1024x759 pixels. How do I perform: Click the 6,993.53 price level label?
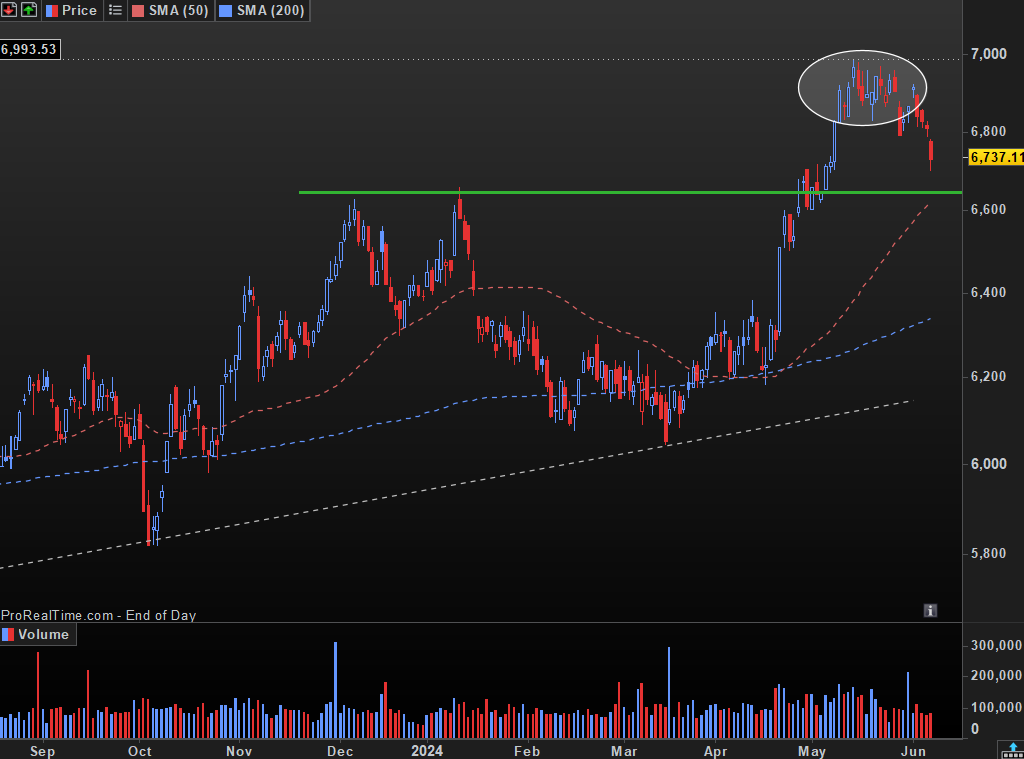point(30,50)
